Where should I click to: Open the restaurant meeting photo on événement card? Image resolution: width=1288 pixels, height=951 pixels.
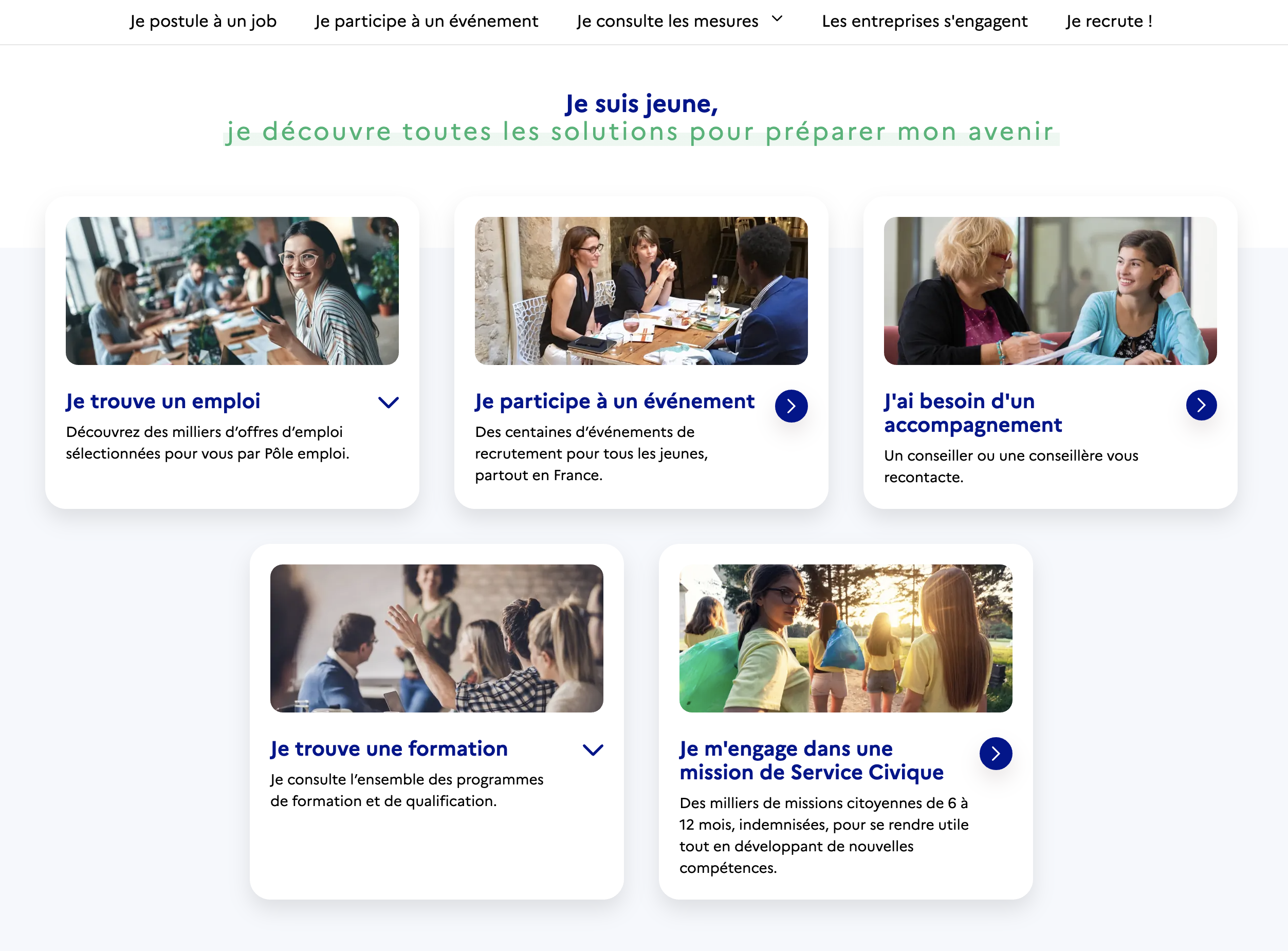(x=641, y=291)
